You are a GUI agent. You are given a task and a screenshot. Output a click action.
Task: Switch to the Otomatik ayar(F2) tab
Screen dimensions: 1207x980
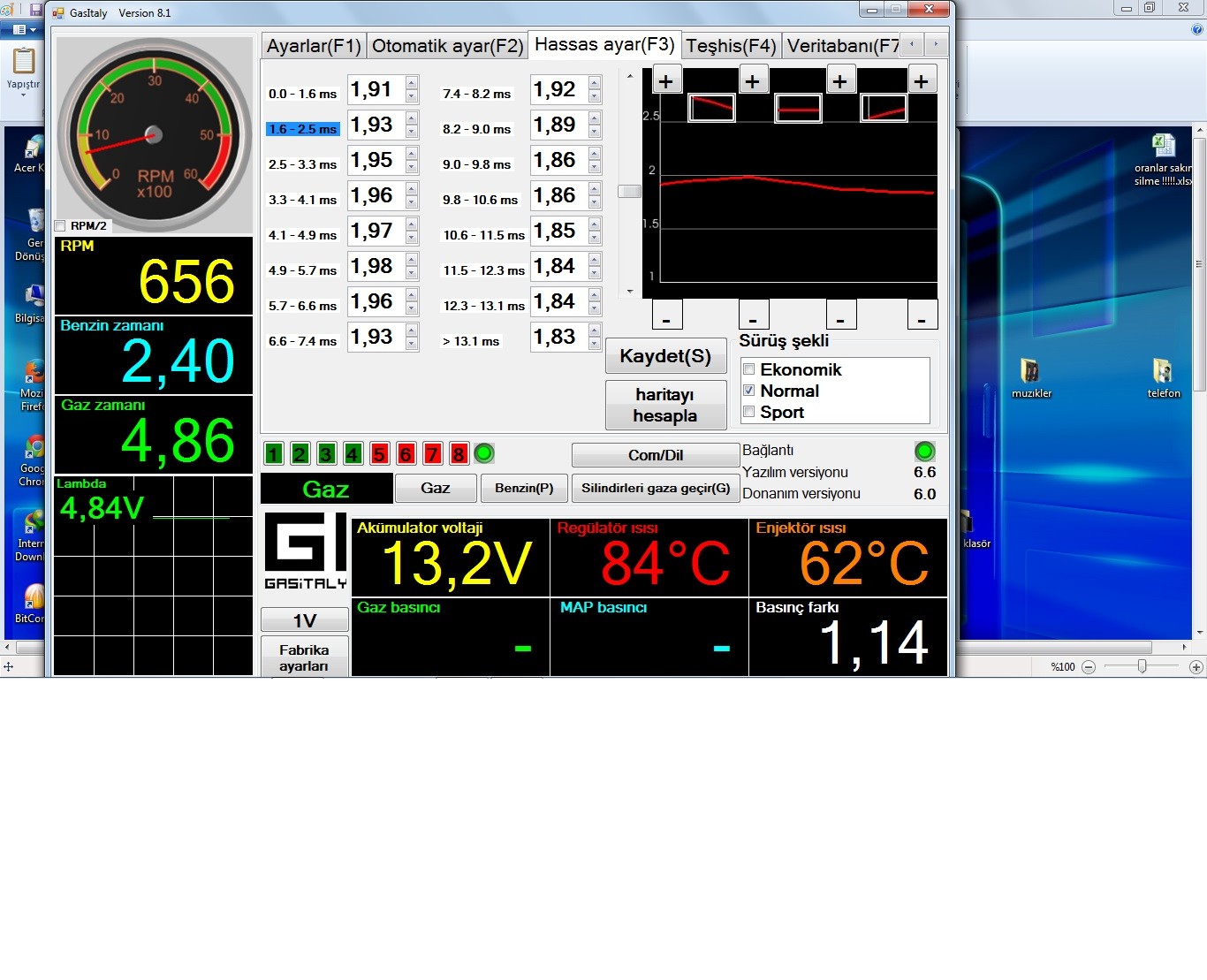click(x=447, y=46)
